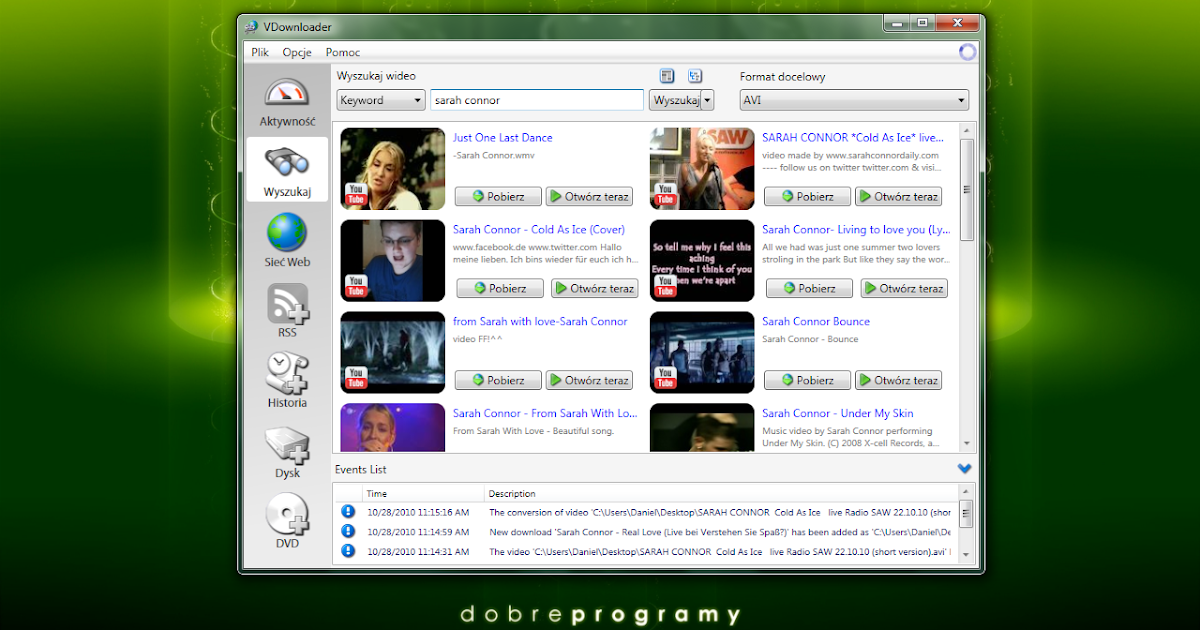Click Otwórz teraz for Cold As Ice (Cover)

click(594, 289)
